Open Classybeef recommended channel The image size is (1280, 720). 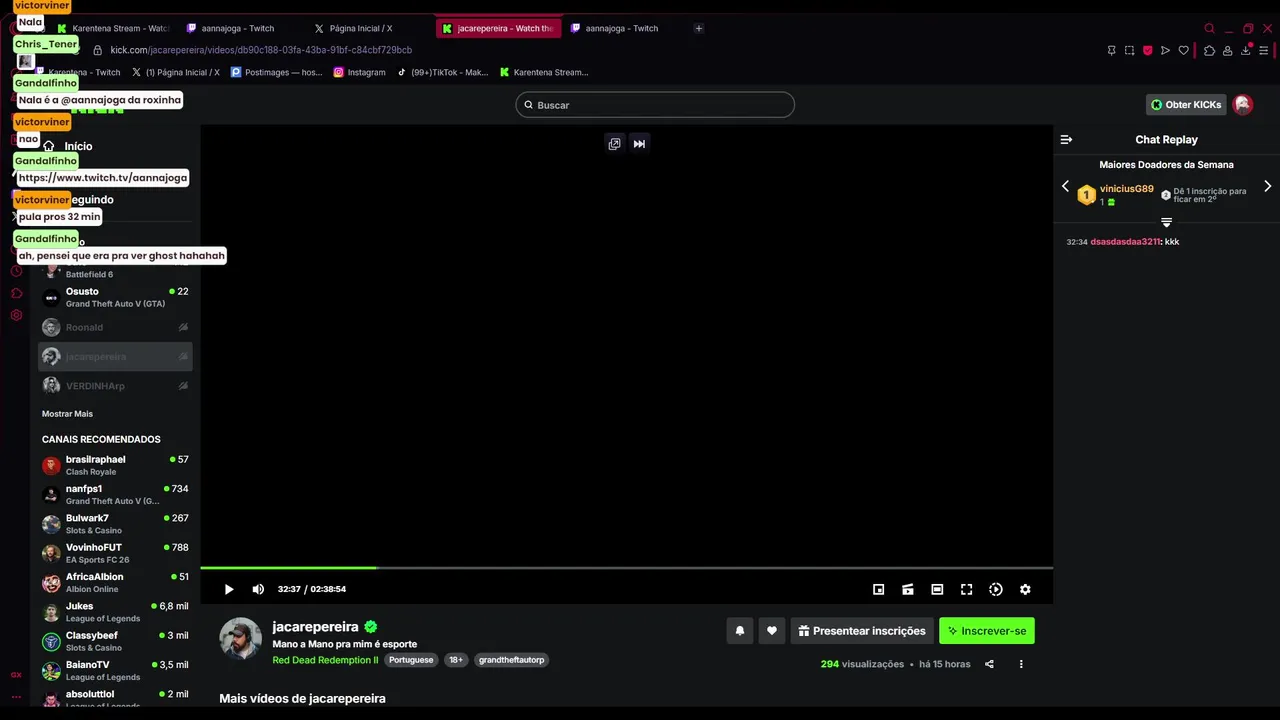(115, 641)
